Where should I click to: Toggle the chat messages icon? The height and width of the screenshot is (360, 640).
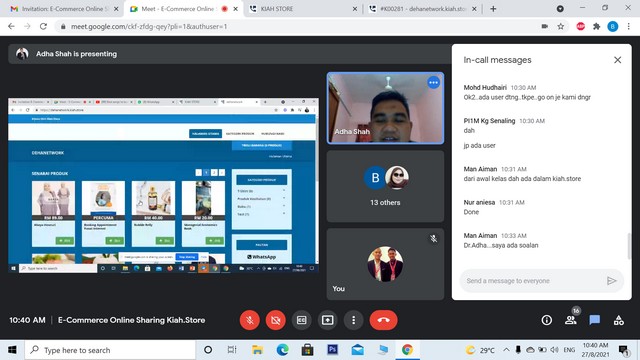[595, 320]
